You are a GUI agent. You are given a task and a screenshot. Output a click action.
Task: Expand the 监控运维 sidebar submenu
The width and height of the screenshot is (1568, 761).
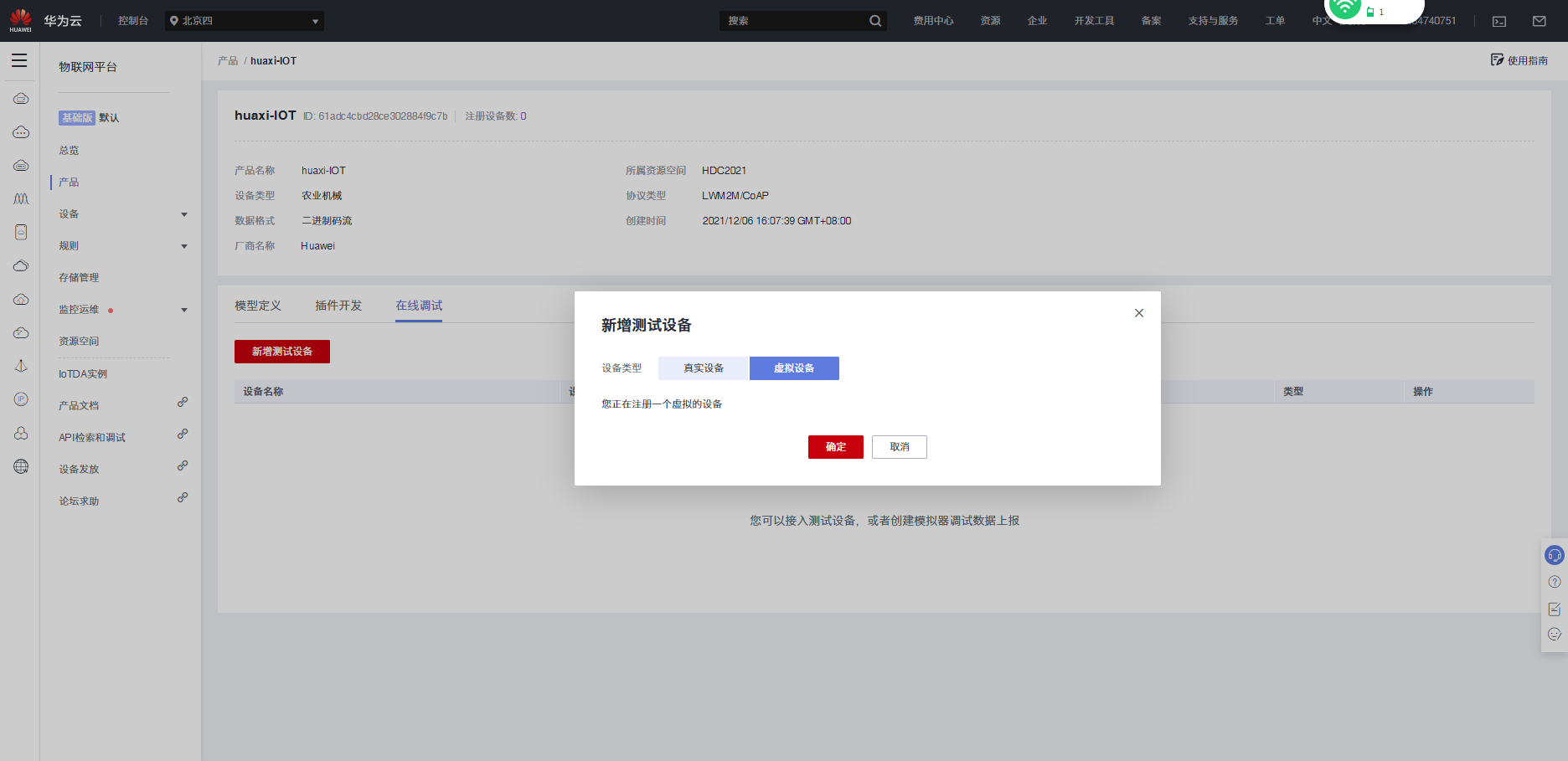tap(184, 310)
